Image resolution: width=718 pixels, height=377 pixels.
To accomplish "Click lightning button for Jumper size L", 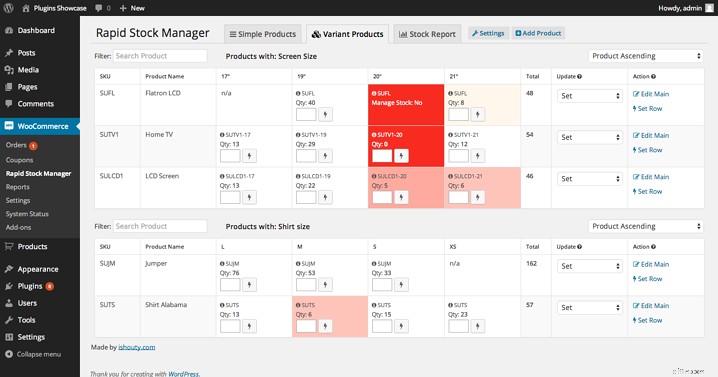I will [x=249, y=284].
